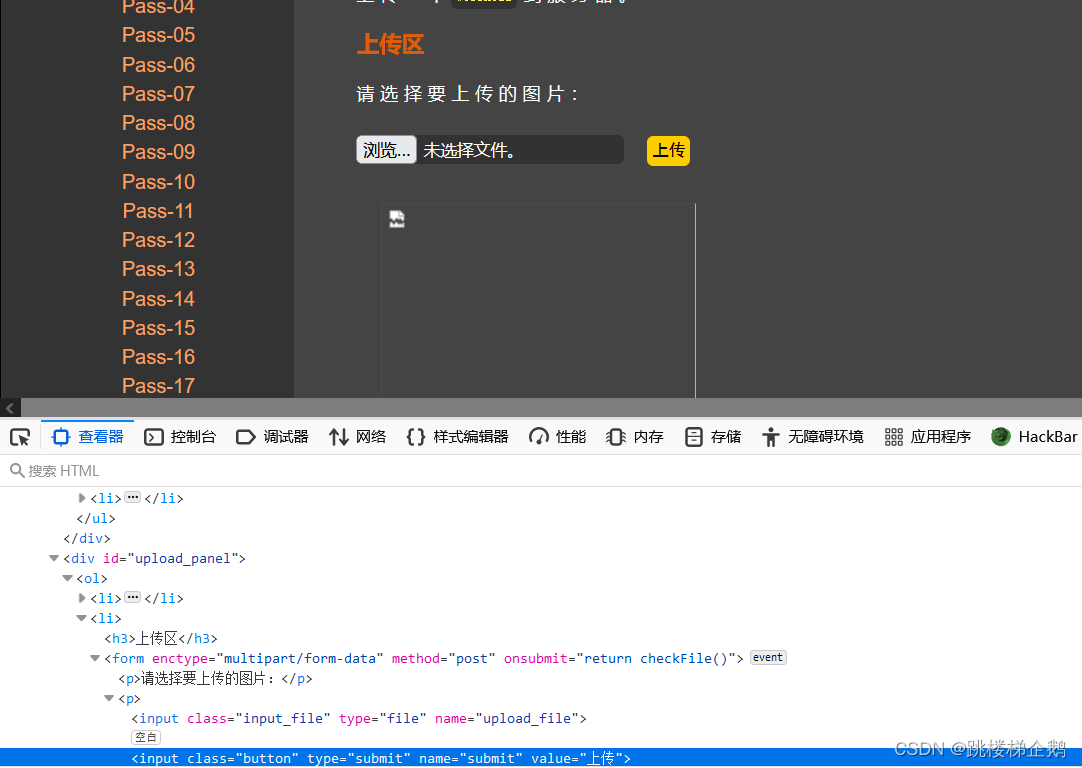Click the event badge on the form

point(768,658)
